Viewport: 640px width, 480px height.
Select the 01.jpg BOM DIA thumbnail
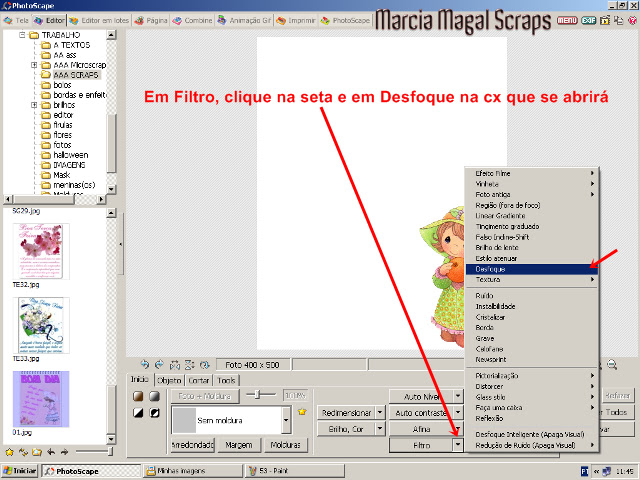(41, 399)
